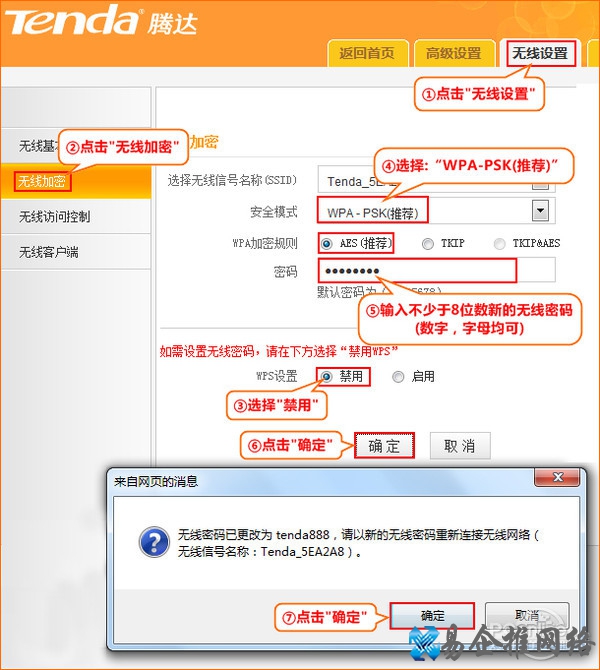Click the 选择无线信号名称(SSID) label
Viewport: 600px width, 670px height.
pos(232,180)
